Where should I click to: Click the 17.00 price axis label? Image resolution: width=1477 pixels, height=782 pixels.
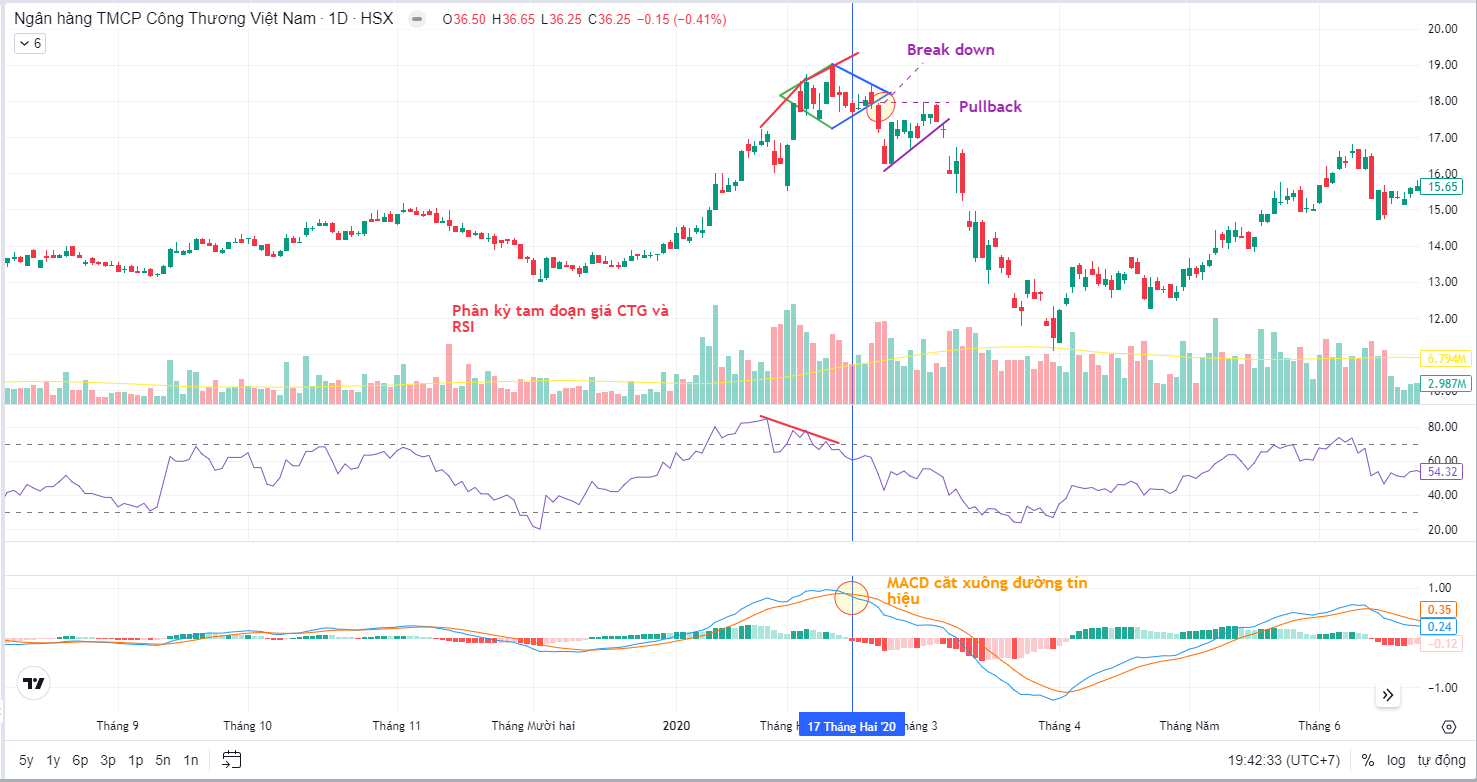(x=1442, y=137)
